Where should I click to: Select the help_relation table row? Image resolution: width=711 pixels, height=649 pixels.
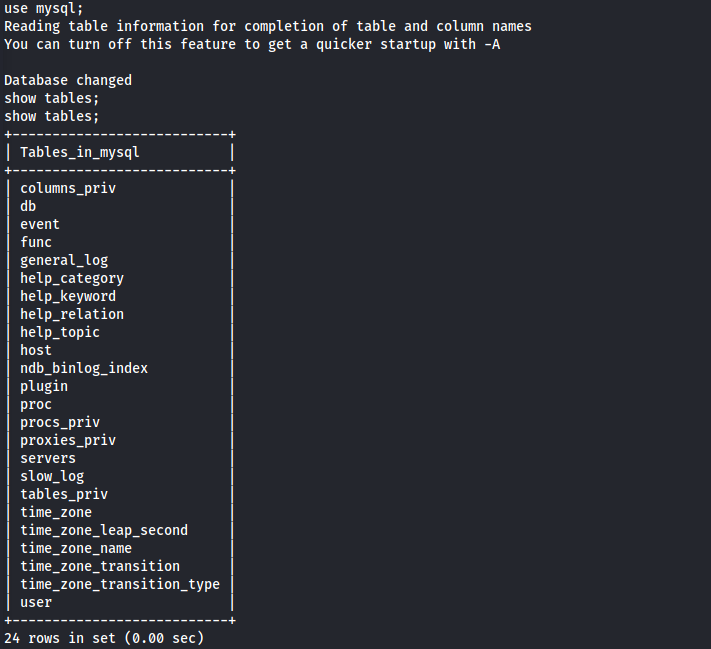point(72,314)
